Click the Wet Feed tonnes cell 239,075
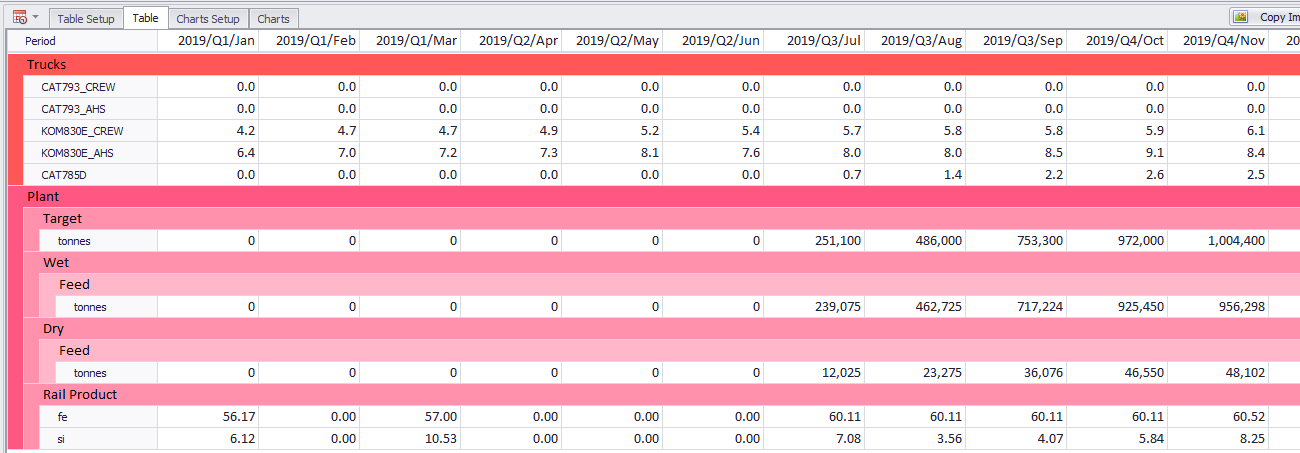Image resolution: width=1300 pixels, height=453 pixels. point(814,306)
